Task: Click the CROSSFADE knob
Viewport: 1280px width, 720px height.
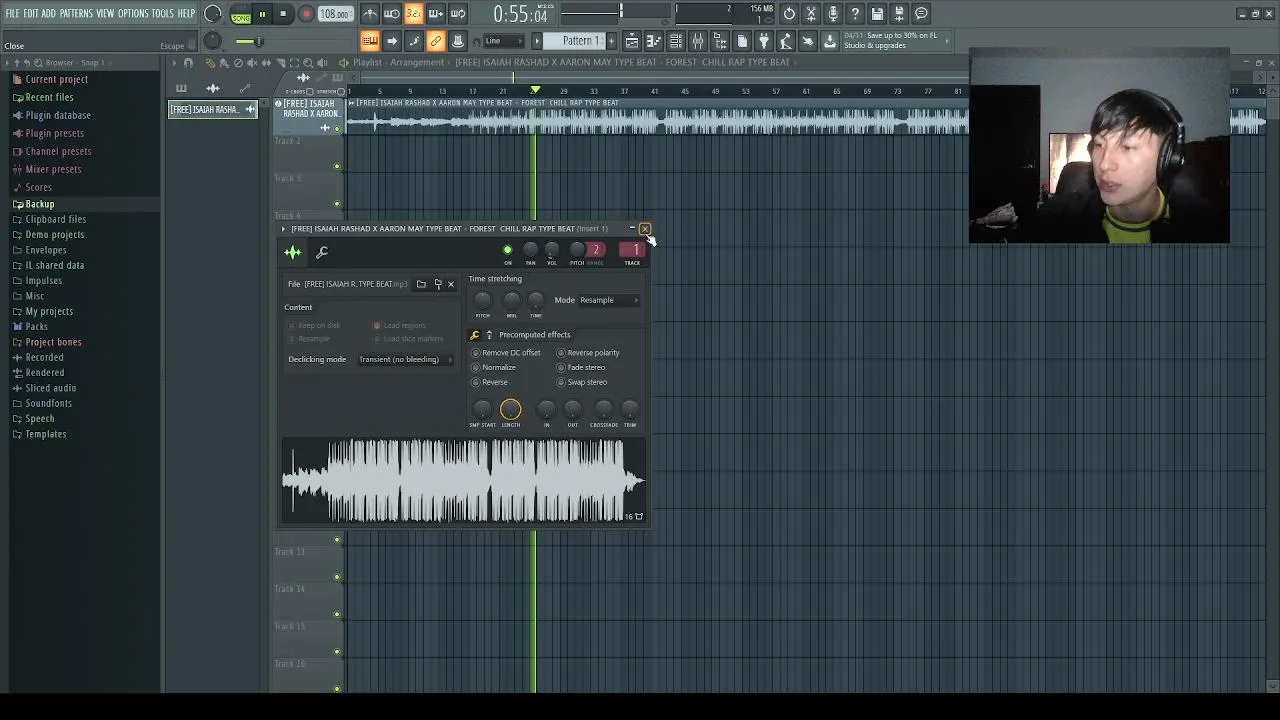Action: click(x=603, y=409)
